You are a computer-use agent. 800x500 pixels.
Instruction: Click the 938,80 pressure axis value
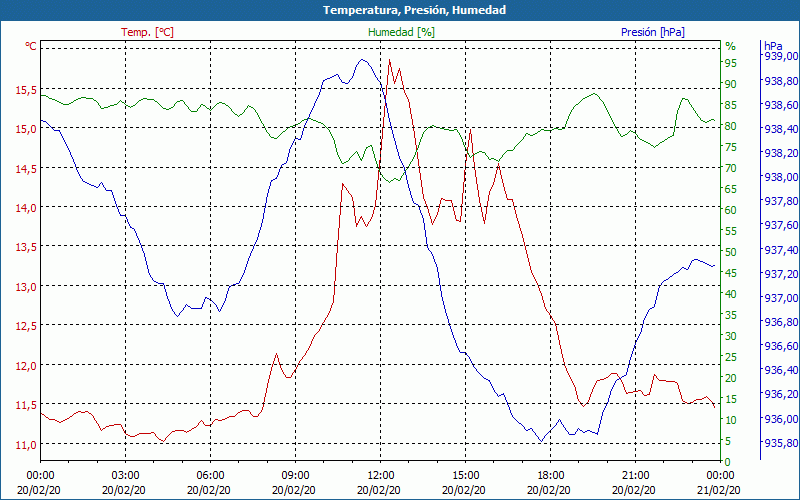pos(781,81)
